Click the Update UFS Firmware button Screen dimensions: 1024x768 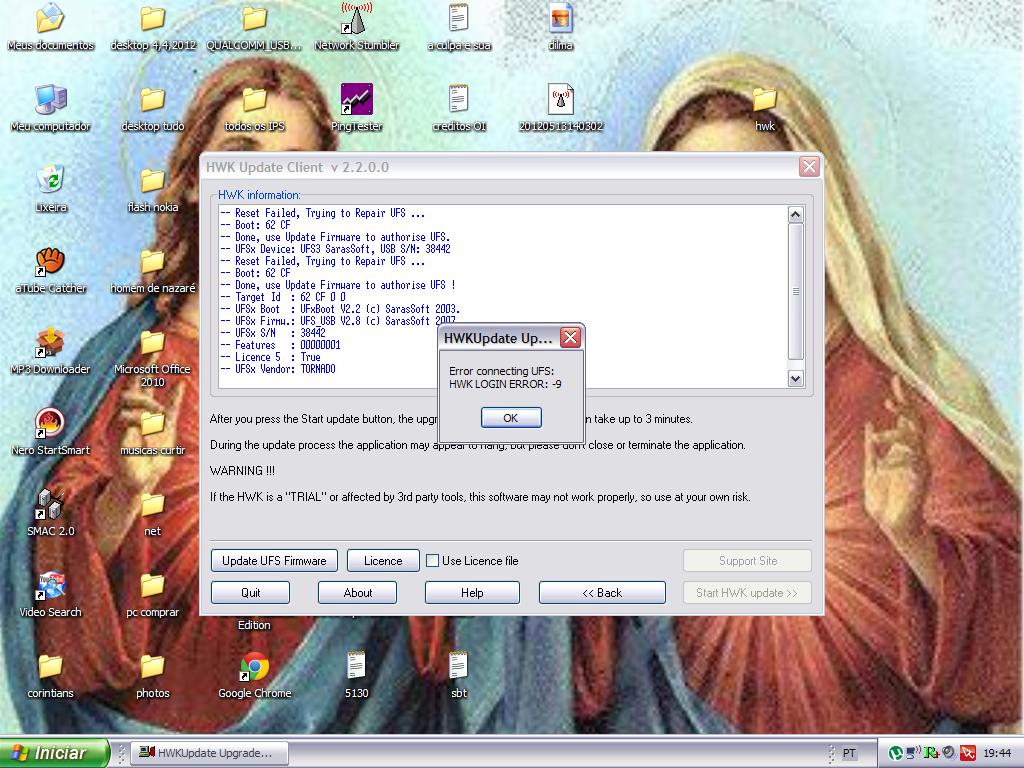coord(274,560)
